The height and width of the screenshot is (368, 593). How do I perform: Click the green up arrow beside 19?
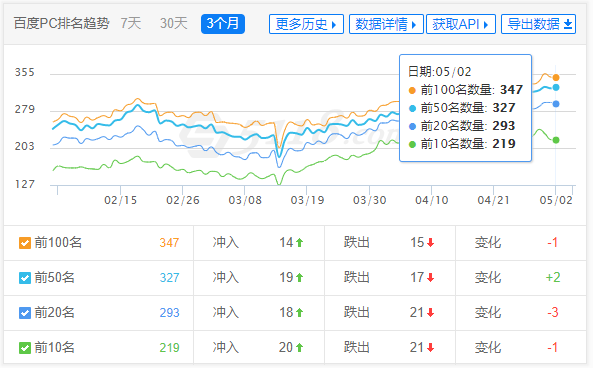pyautogui.click(x=300, y=278)
